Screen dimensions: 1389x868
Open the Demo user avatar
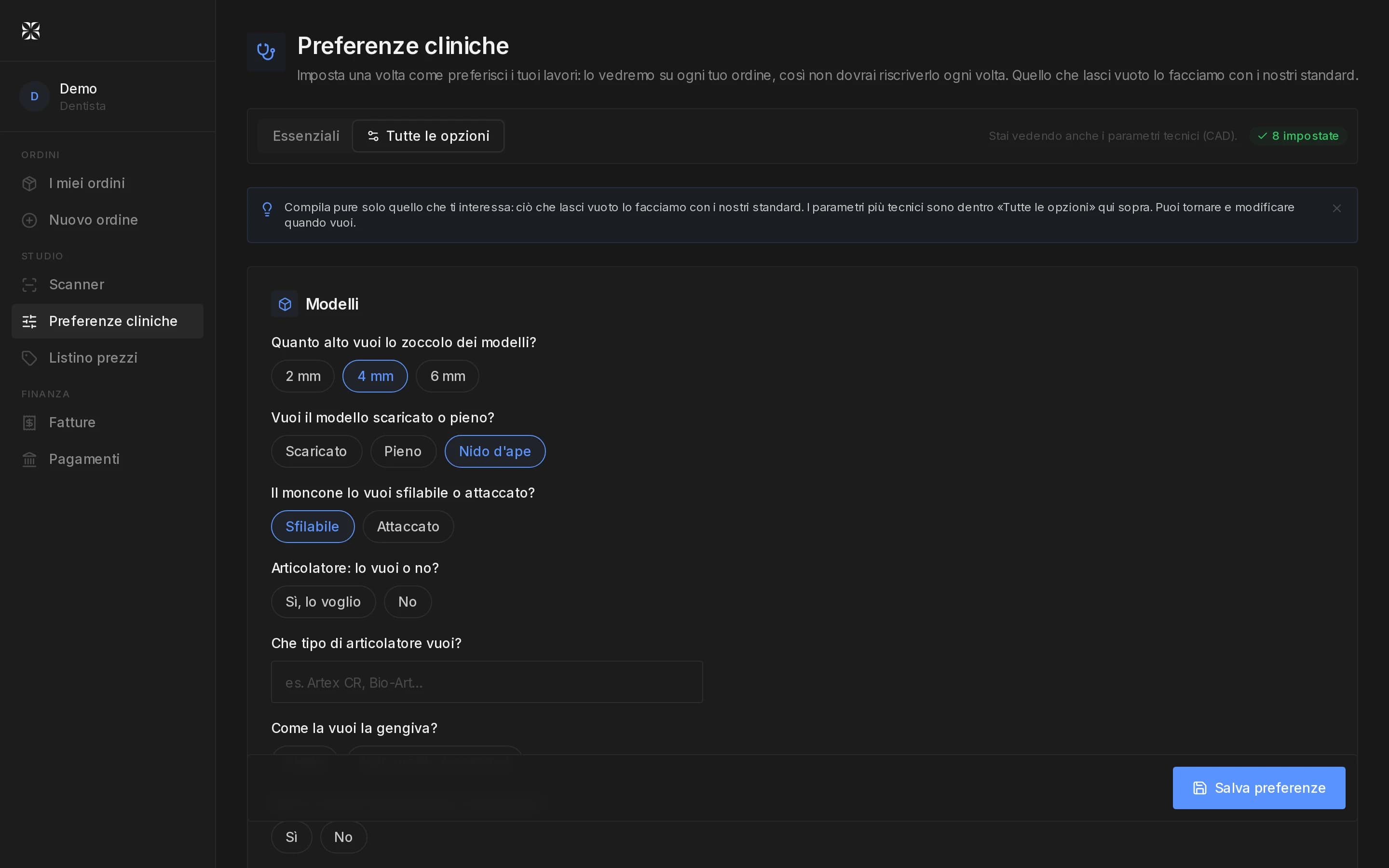point(34,96)
